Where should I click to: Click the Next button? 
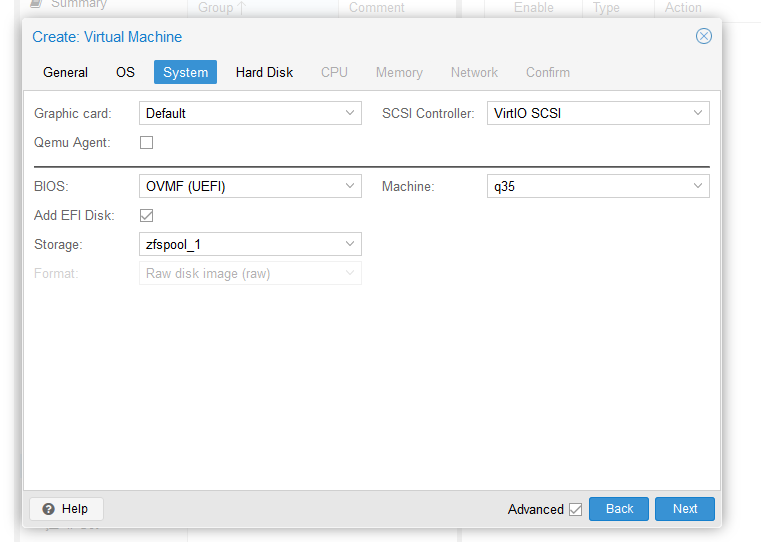[x=685, y=509]
